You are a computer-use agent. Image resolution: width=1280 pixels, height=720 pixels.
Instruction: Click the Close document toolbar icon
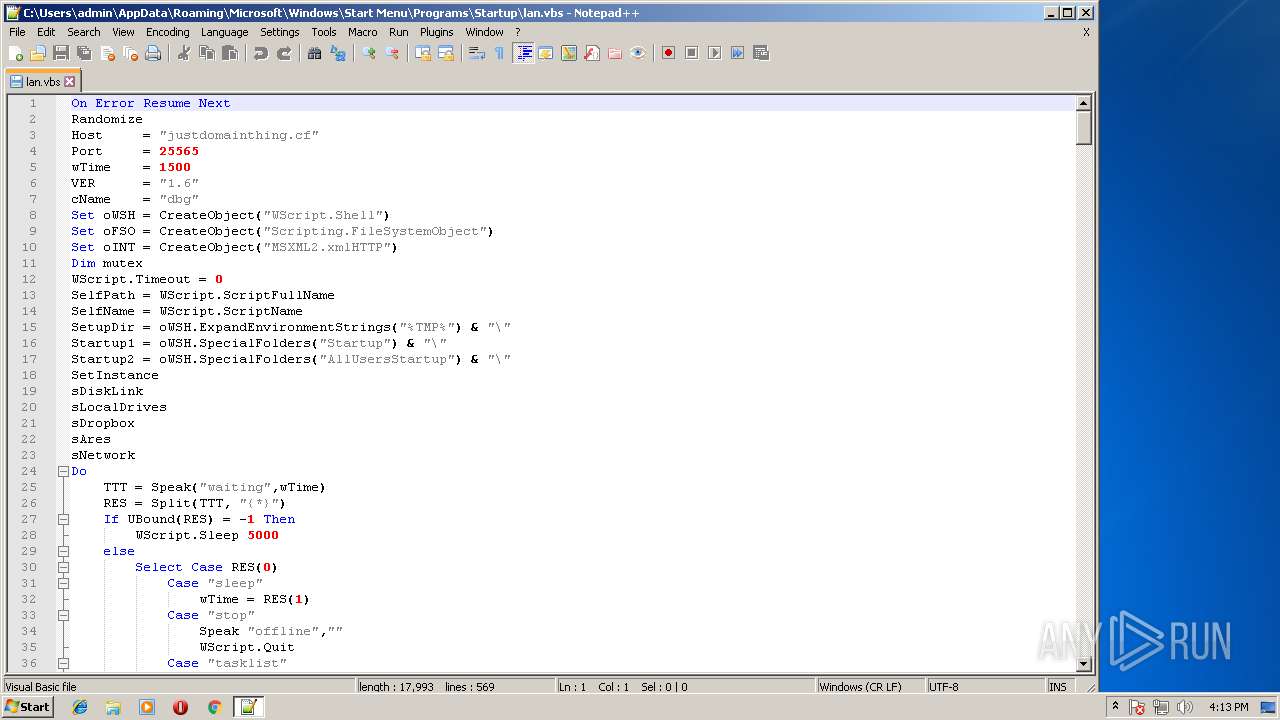tap(107, 53)
